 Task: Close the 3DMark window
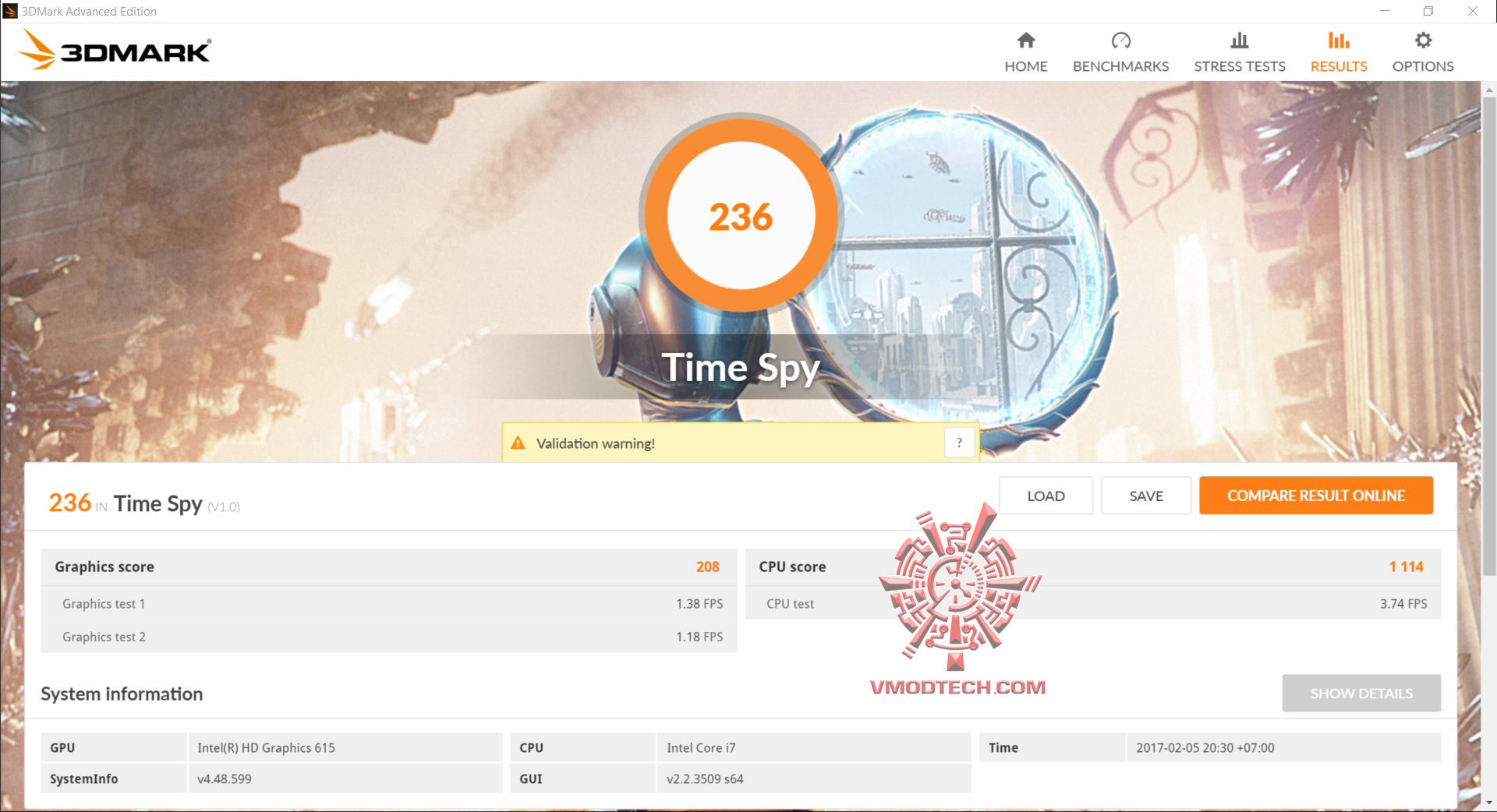tap(1473, 11)
